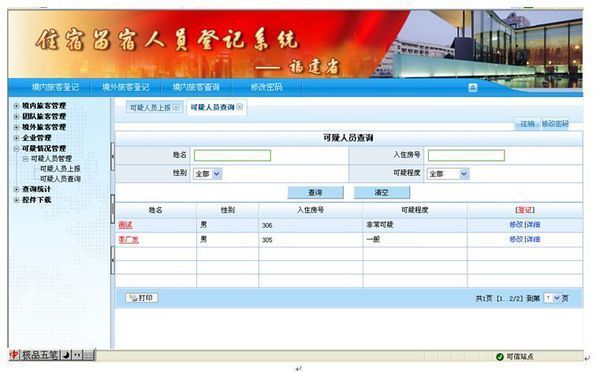
Task: Open the 测试 name link
Action: (x=125, y=225)
